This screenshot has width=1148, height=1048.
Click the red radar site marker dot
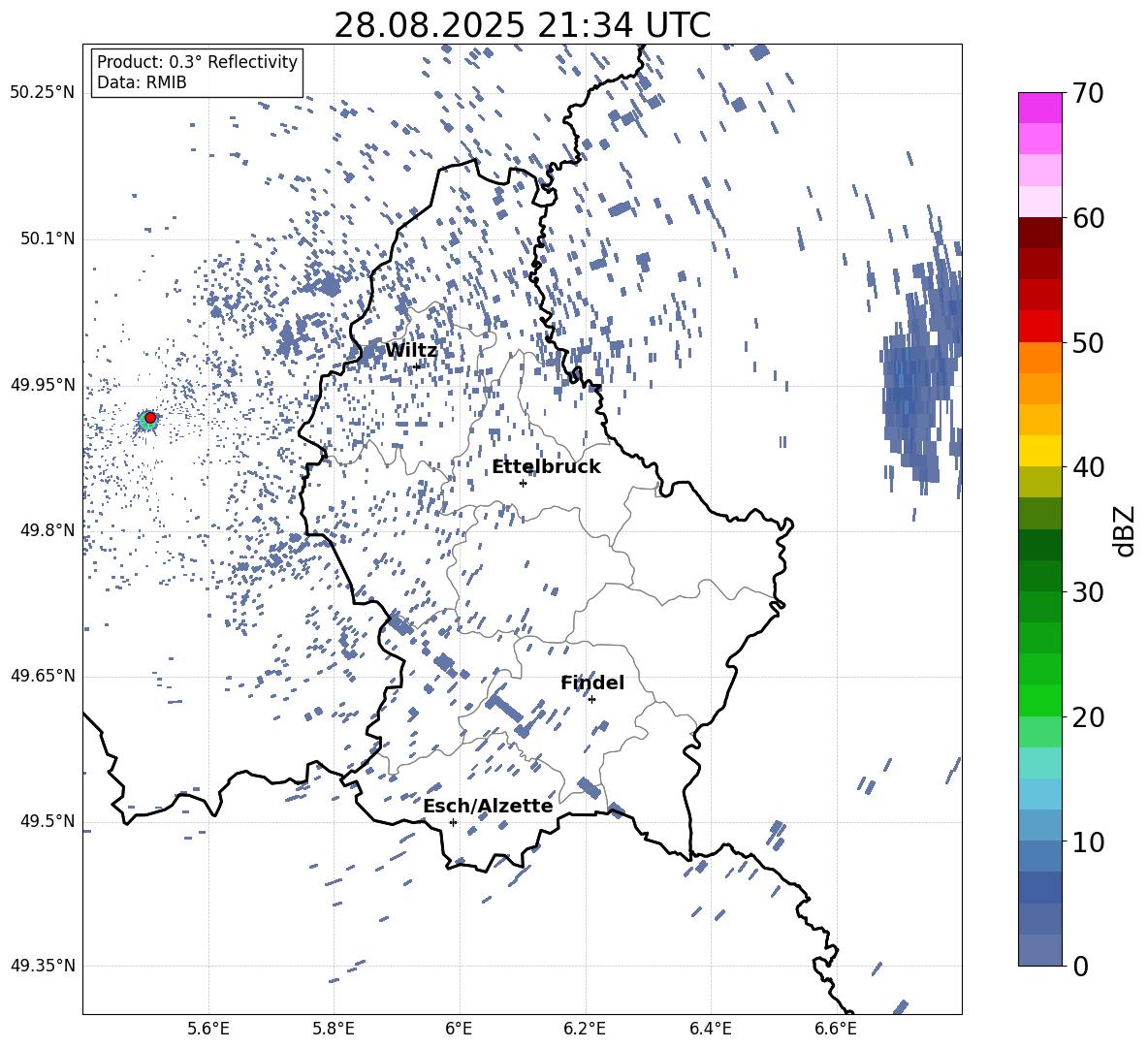(x=150, y=418)
